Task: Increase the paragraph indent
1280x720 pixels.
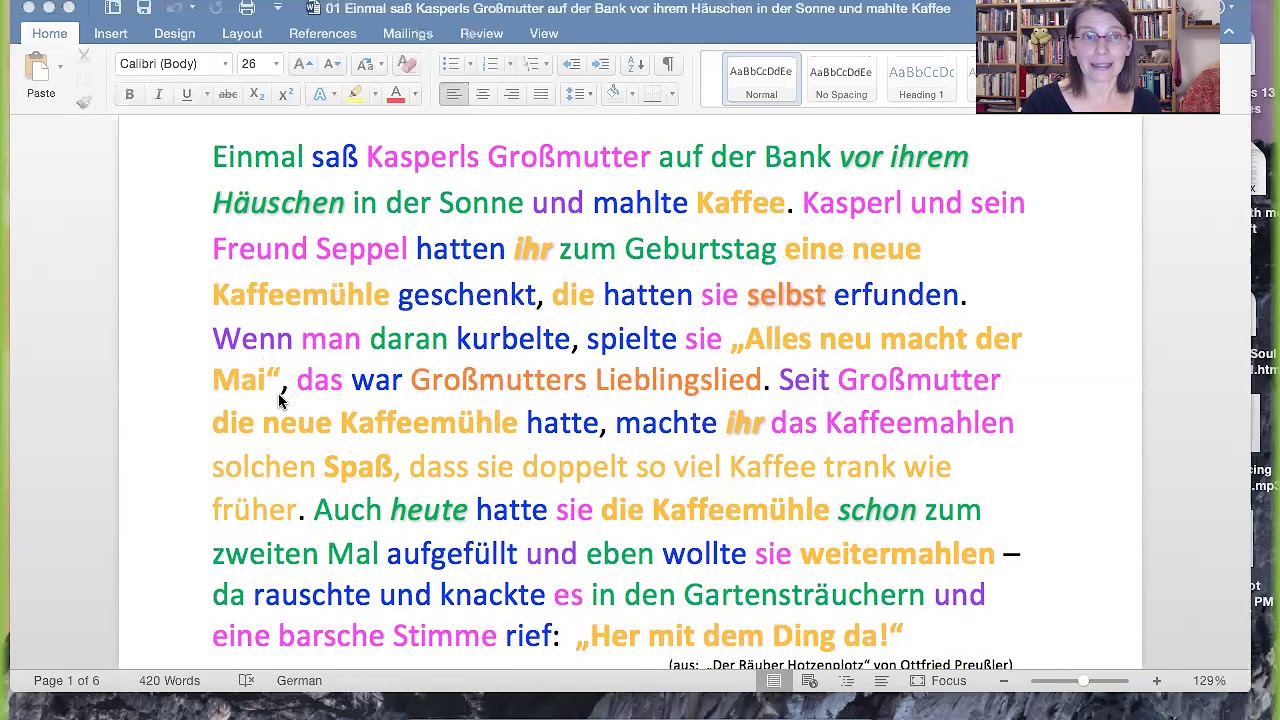Action: click(600, 64)
